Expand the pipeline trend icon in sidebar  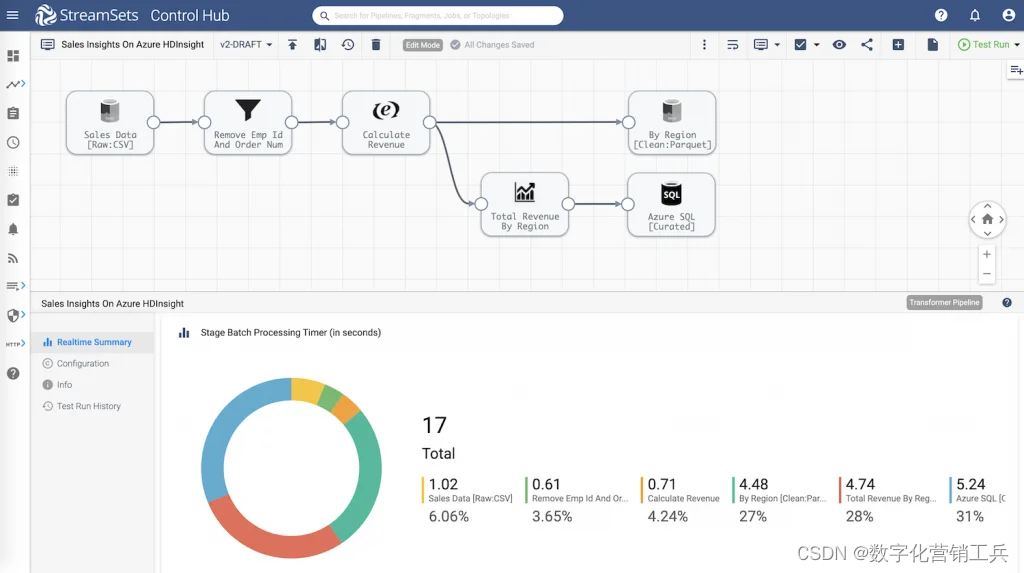click(16, 84)
